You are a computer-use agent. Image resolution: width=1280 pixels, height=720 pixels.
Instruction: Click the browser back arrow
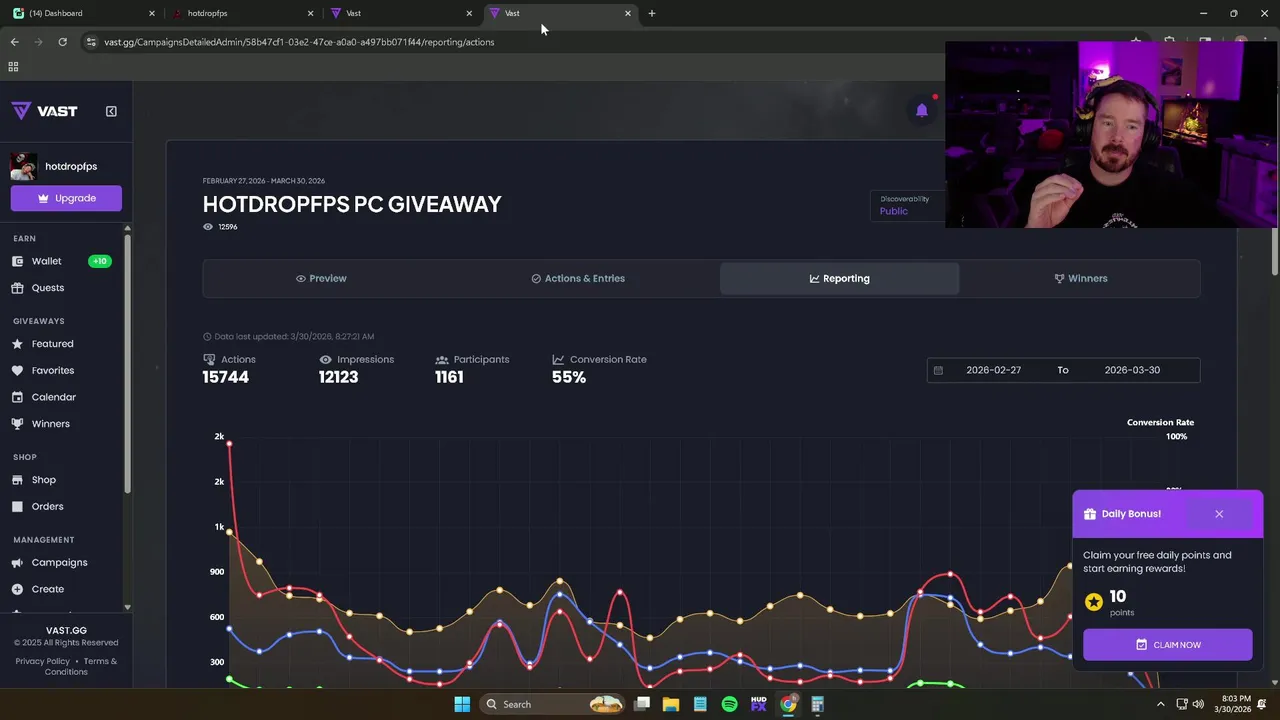[x=14, y=42]
